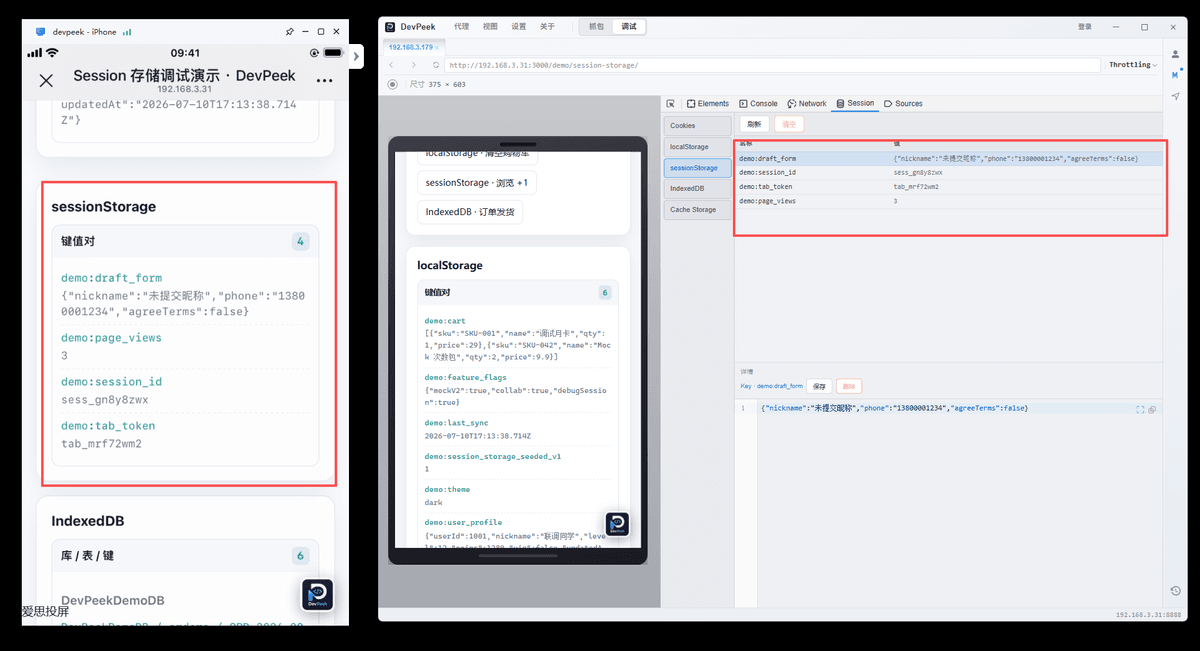
Task: Open the Throttling dropdown
Action: (1133, 65)
